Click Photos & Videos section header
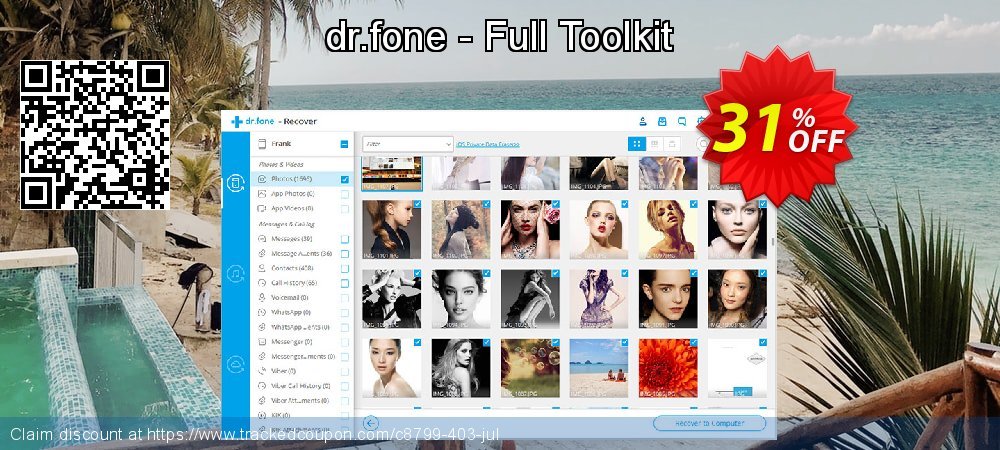Image resolution: width=1000 pixels, height=450 pixels. point(281,164)
